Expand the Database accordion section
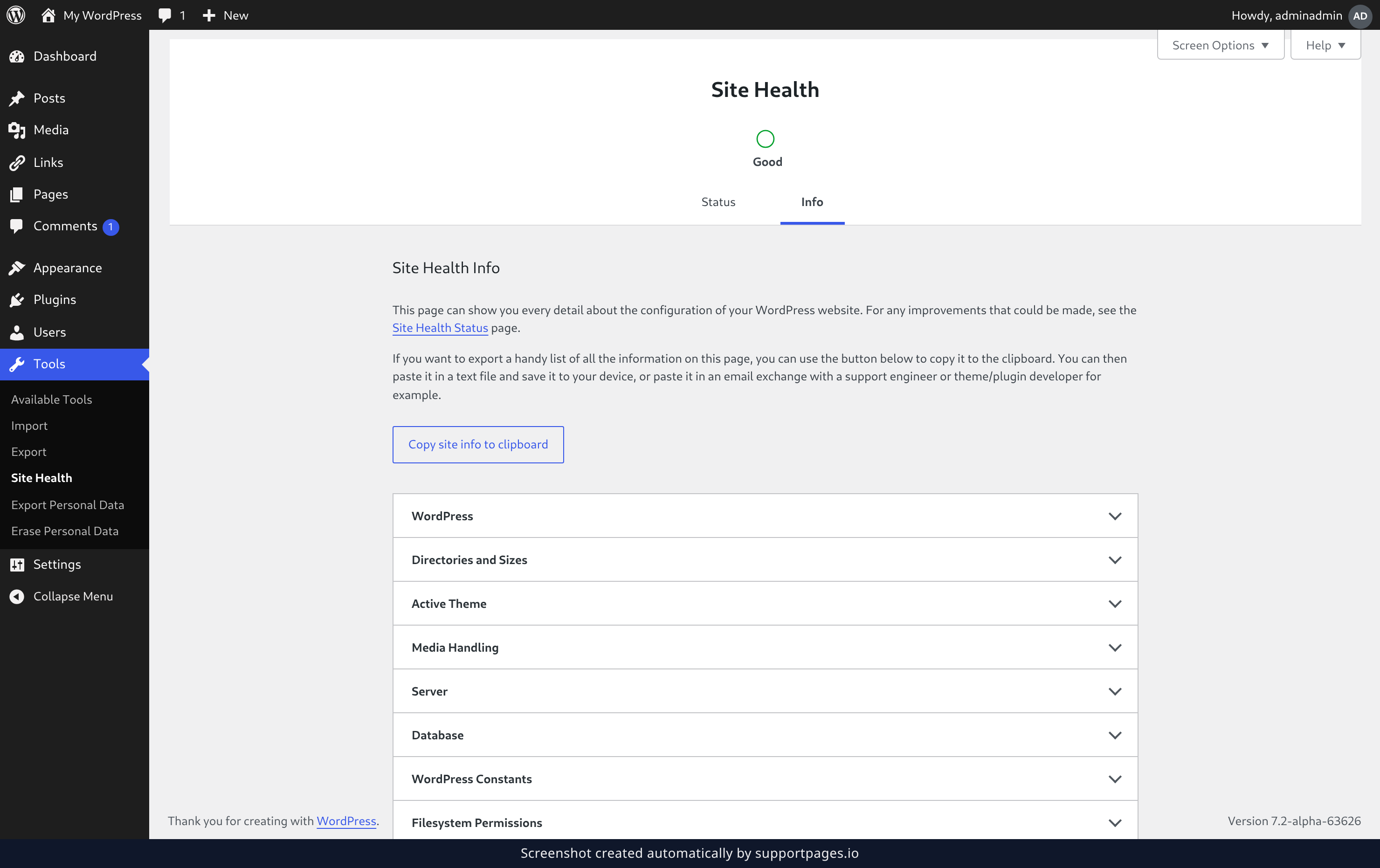The height and width of the screenshot is (868, 1380). (x=765, y=735)
